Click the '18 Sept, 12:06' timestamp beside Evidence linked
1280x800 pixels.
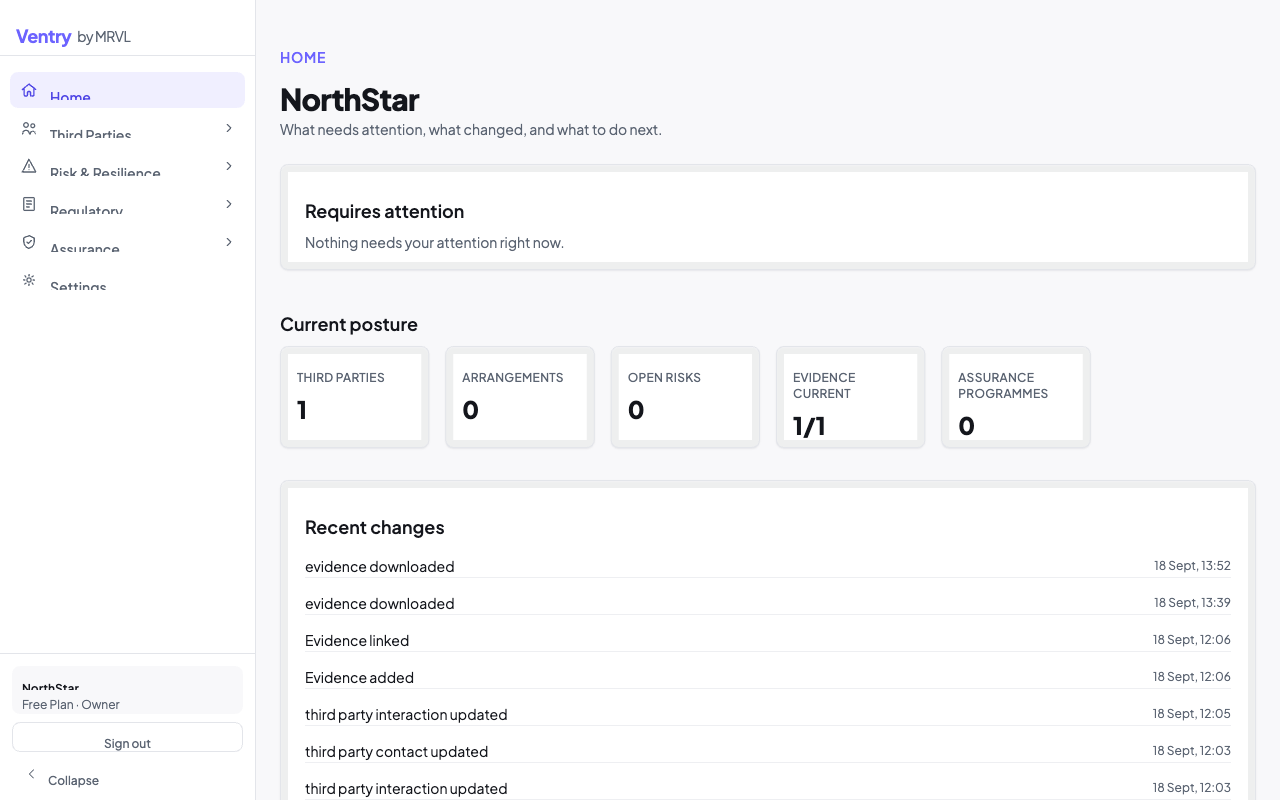(1191, 640)
